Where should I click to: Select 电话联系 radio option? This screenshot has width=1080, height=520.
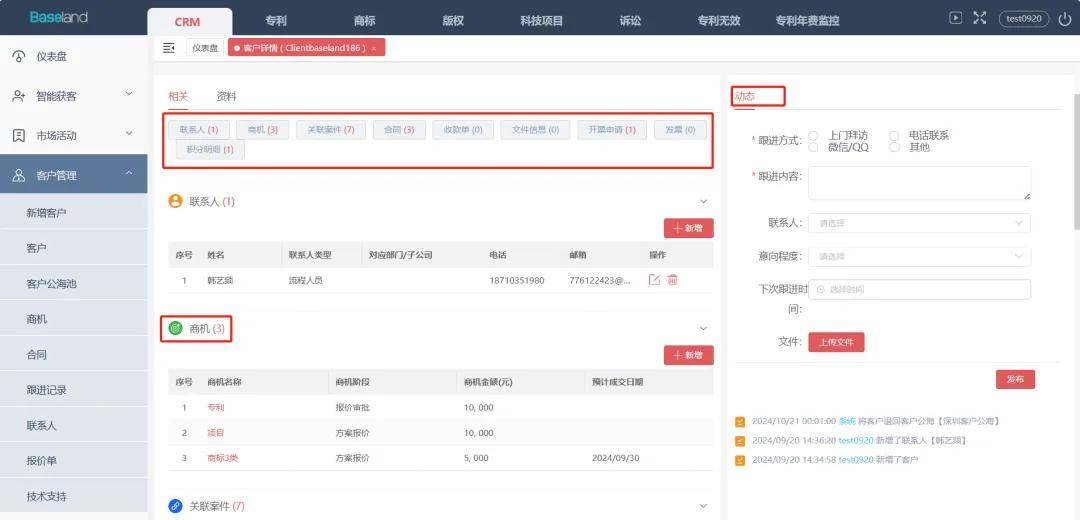coord(894,136)
